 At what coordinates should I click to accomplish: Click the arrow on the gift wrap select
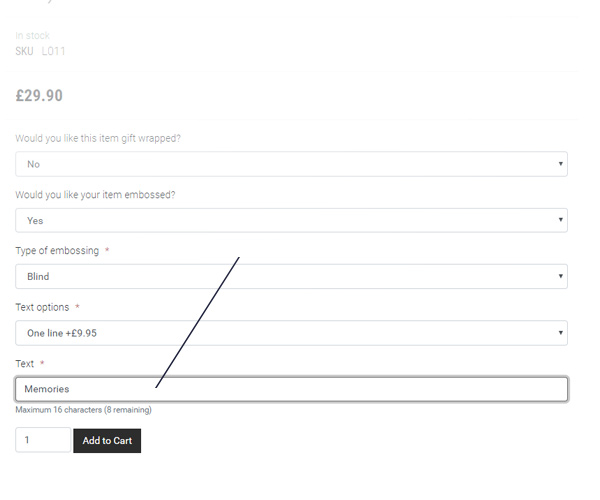click(x=560, y=164)
